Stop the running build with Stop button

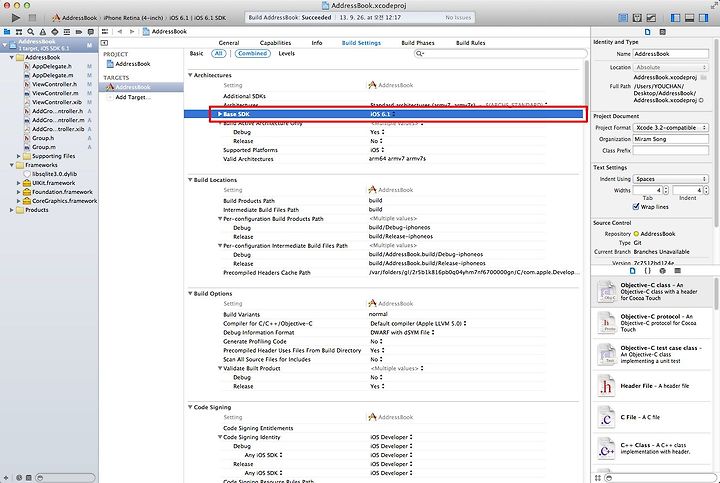(32, 17)
